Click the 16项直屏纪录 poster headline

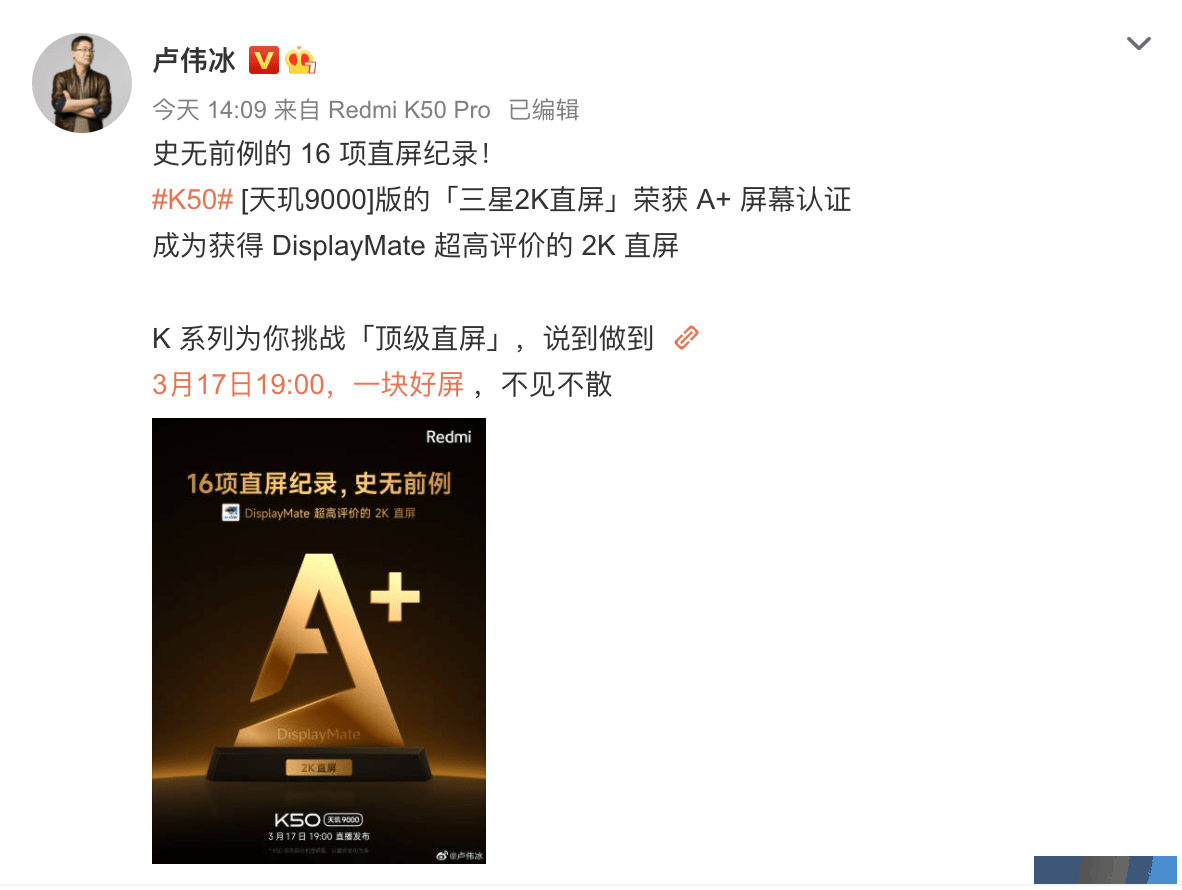coord(319,483)
